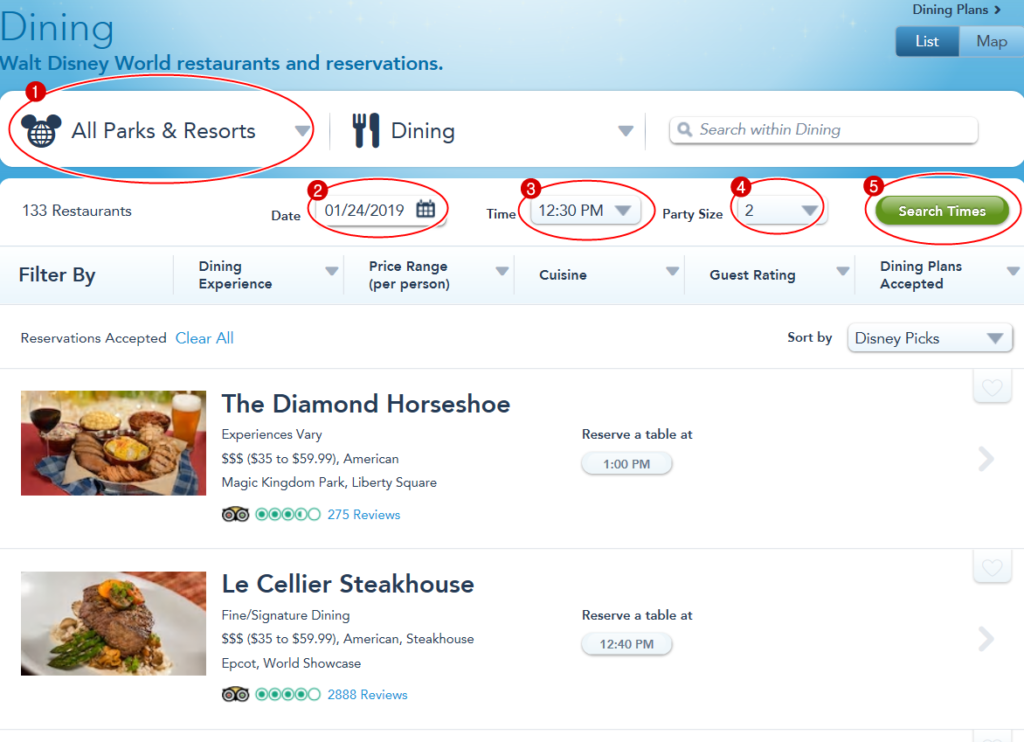Viewport: 1024px width, 742px height.
Task: Click Magic Kingdom Park, Liberty Square text
Action: point(329,483)
